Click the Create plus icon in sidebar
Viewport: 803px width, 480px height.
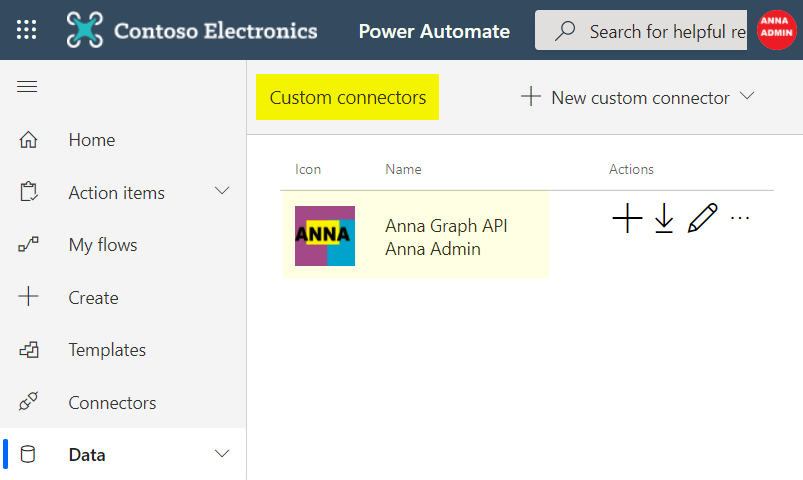click(x=28, y=296)
